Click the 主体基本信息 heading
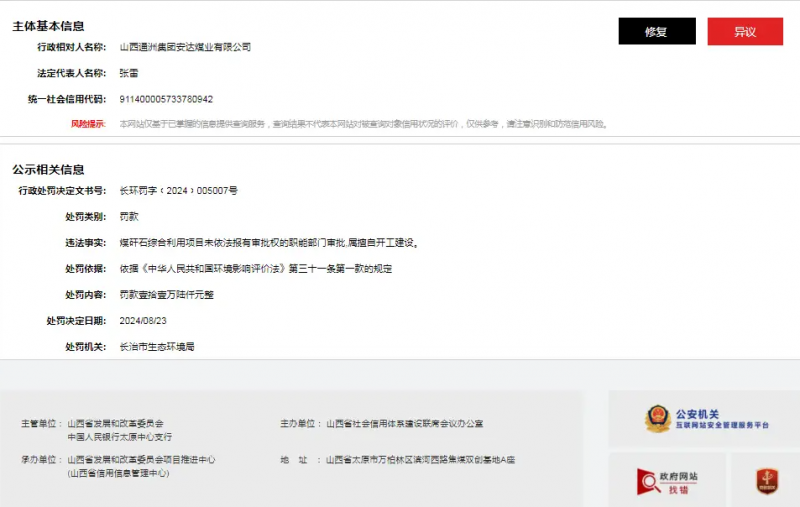Image resolution: width=800 pixels, height=507 pixels. [x=48, y=26]
